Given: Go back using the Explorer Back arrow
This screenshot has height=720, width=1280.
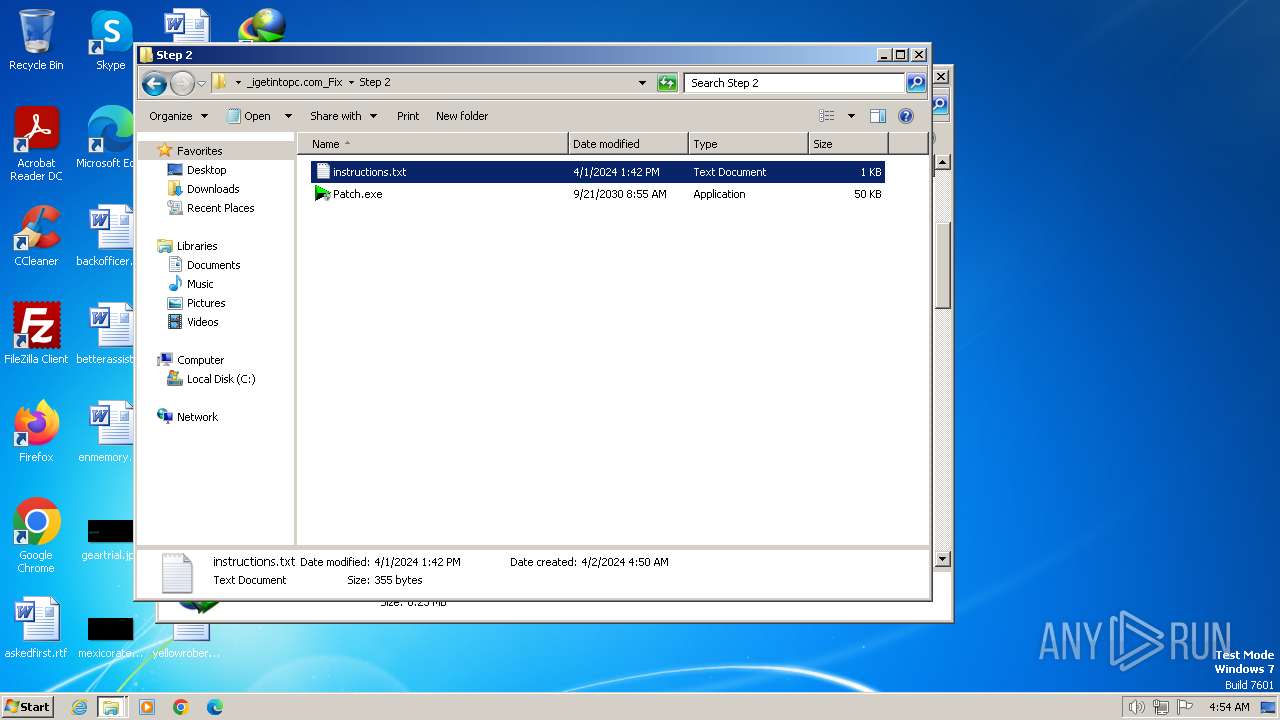Looking at the screenshot, I should click(x=154, y=83).
